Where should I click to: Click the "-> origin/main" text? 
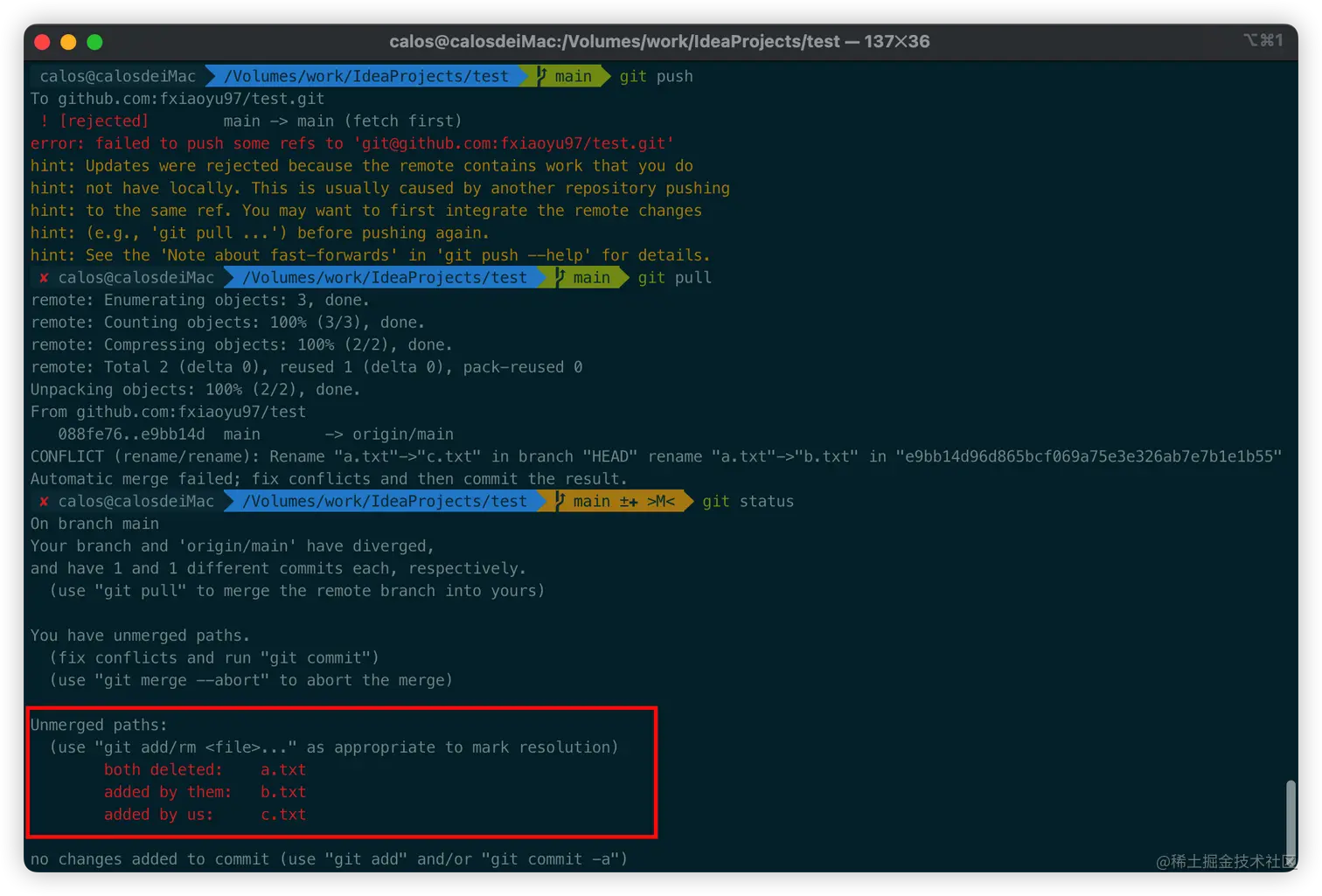click(x=389, y=434)
